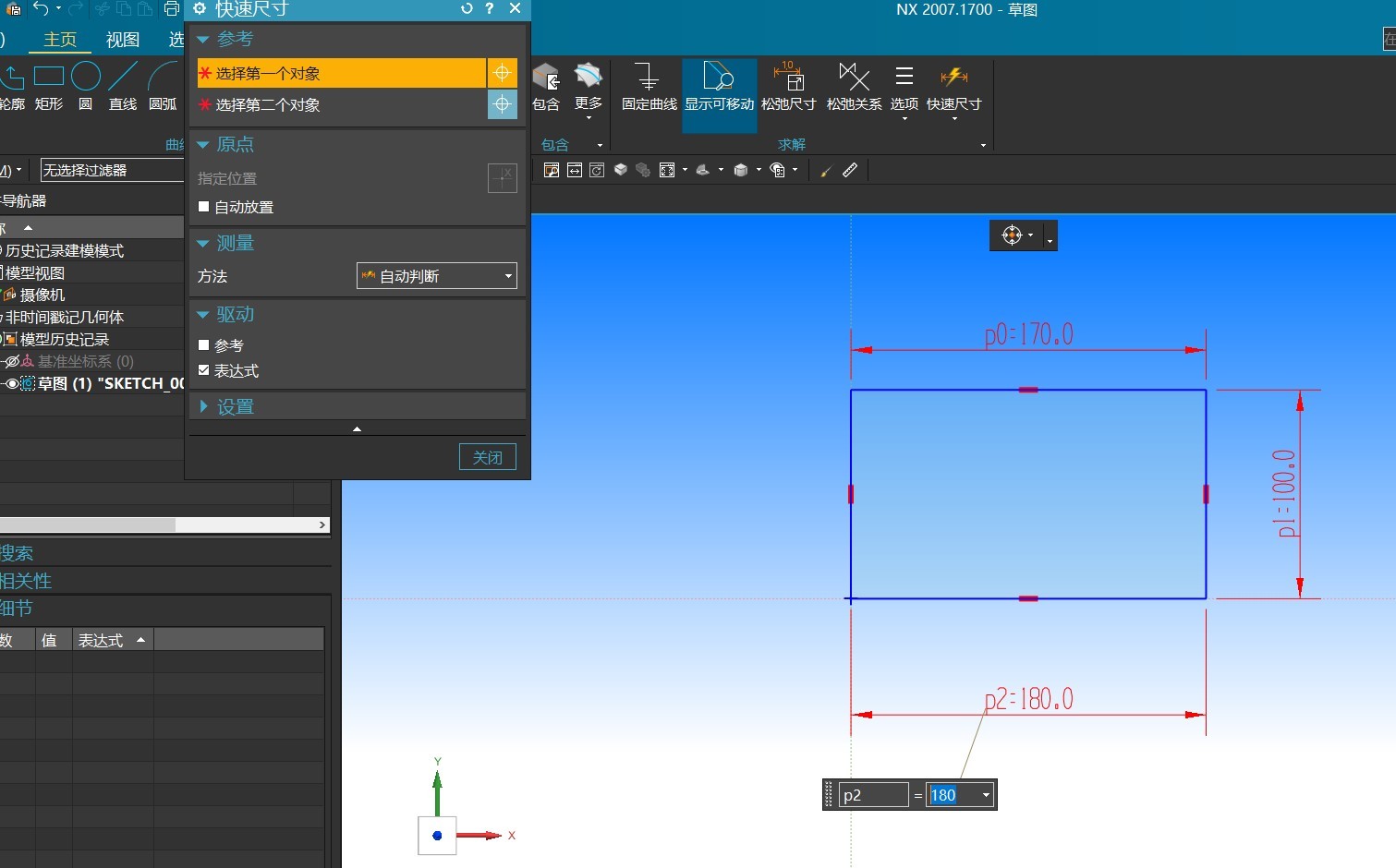Select the 选择第一个对象 field
This screenshot has height=868, width=1396.
pyautogui.click(x=341, y=73)
